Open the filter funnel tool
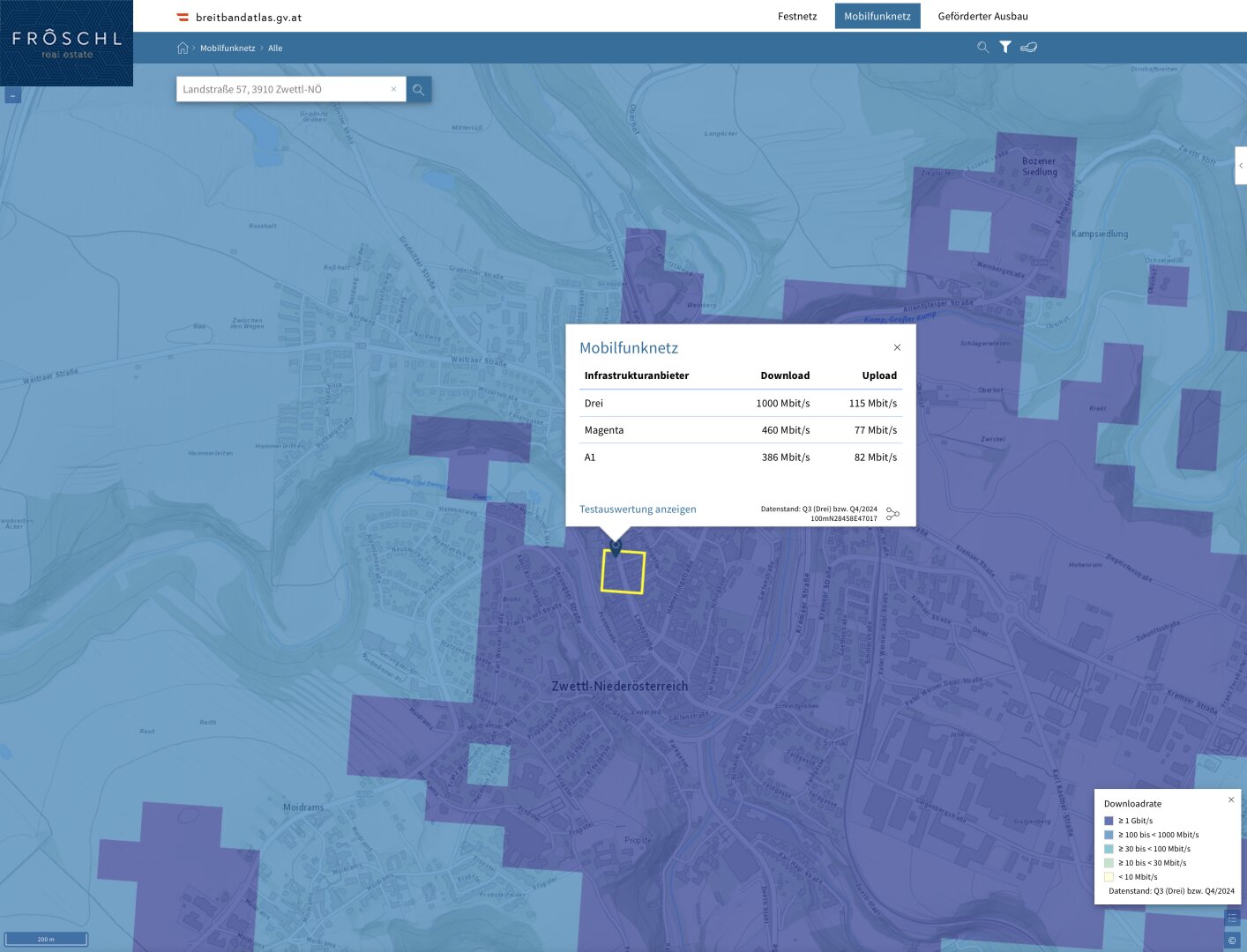This screenshot has height=952, width=1247. (x=1005, y=48)
